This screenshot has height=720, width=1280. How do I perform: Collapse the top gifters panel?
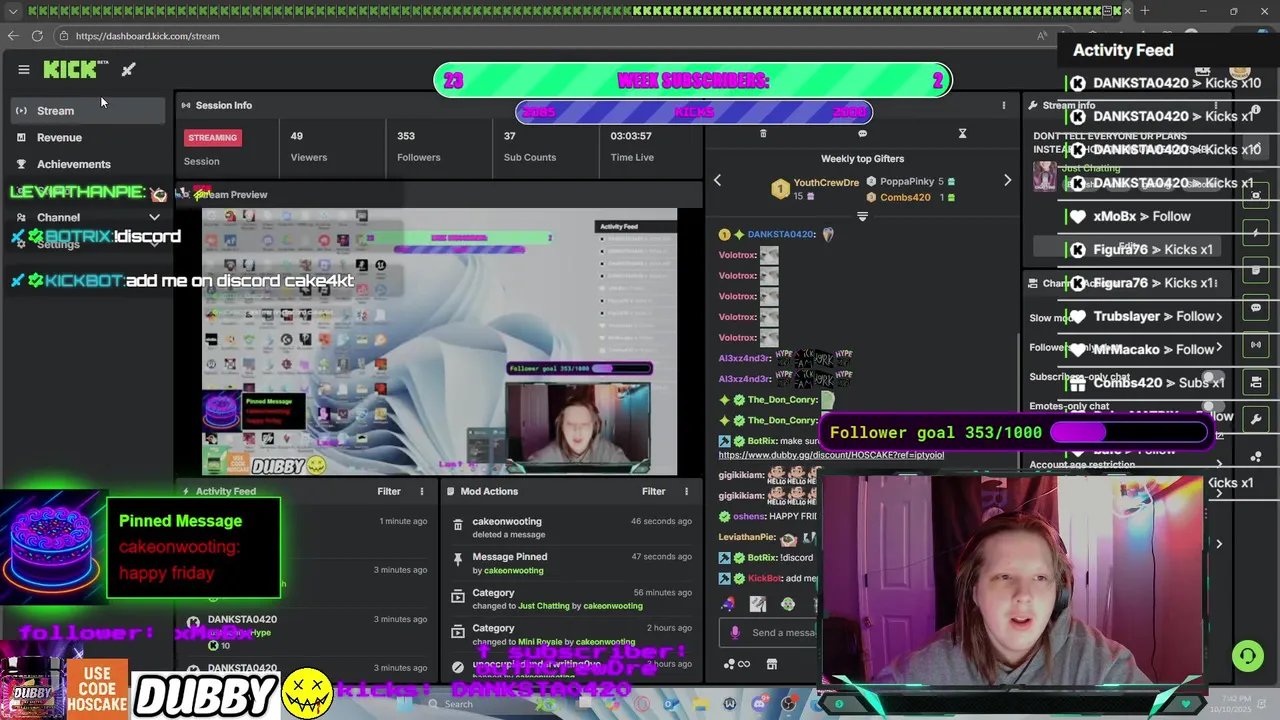pyautogui.click(x=862, y=216)
